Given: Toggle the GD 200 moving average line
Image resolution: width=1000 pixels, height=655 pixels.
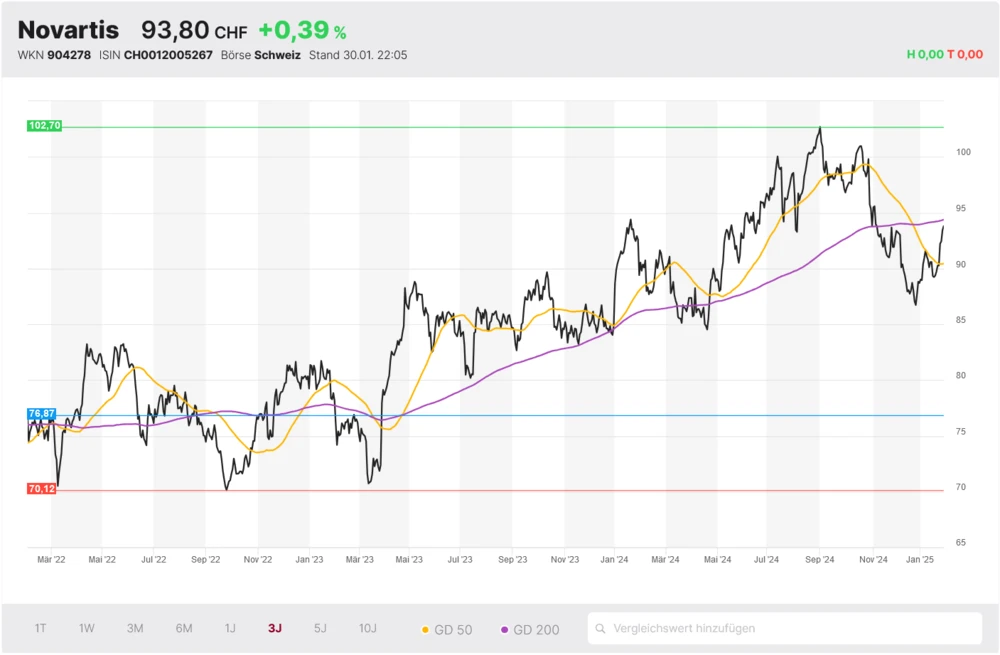Looking at the screenshot, I should [529, 630].
